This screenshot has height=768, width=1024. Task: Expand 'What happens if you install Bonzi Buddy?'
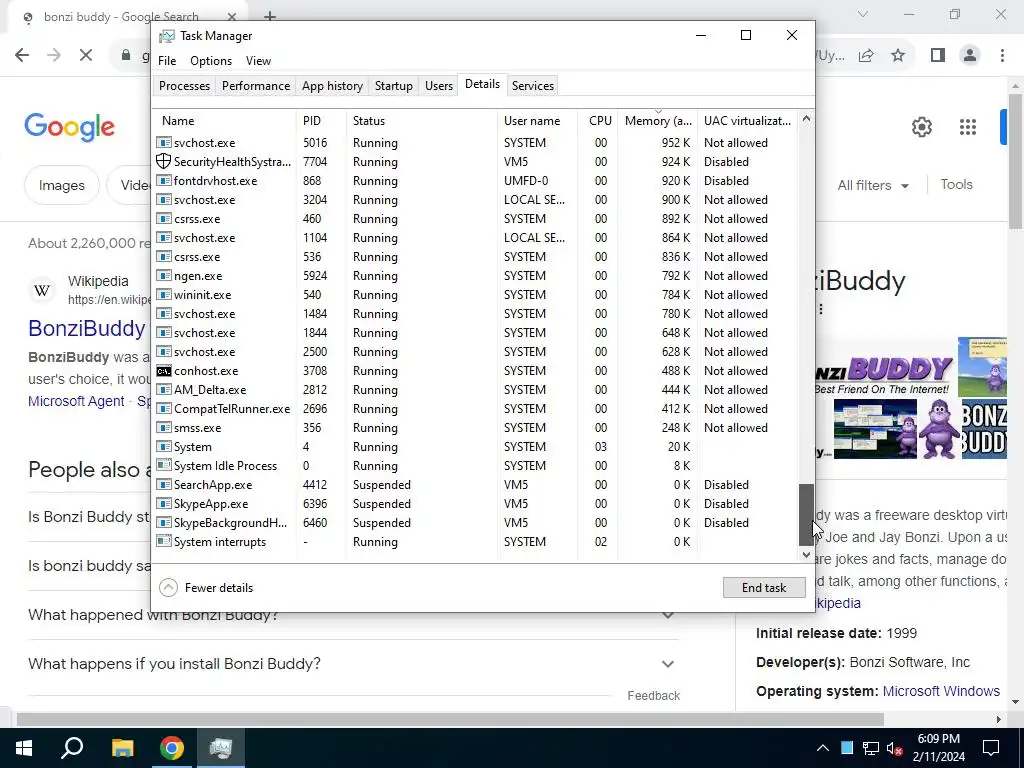point(667,664)
